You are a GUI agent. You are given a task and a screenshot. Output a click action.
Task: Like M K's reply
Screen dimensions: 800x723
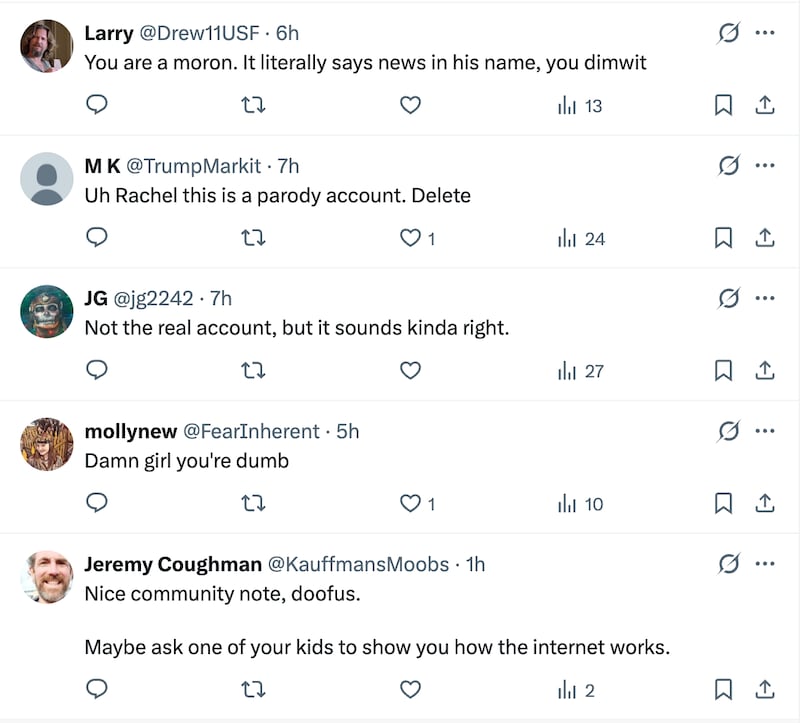410,237
